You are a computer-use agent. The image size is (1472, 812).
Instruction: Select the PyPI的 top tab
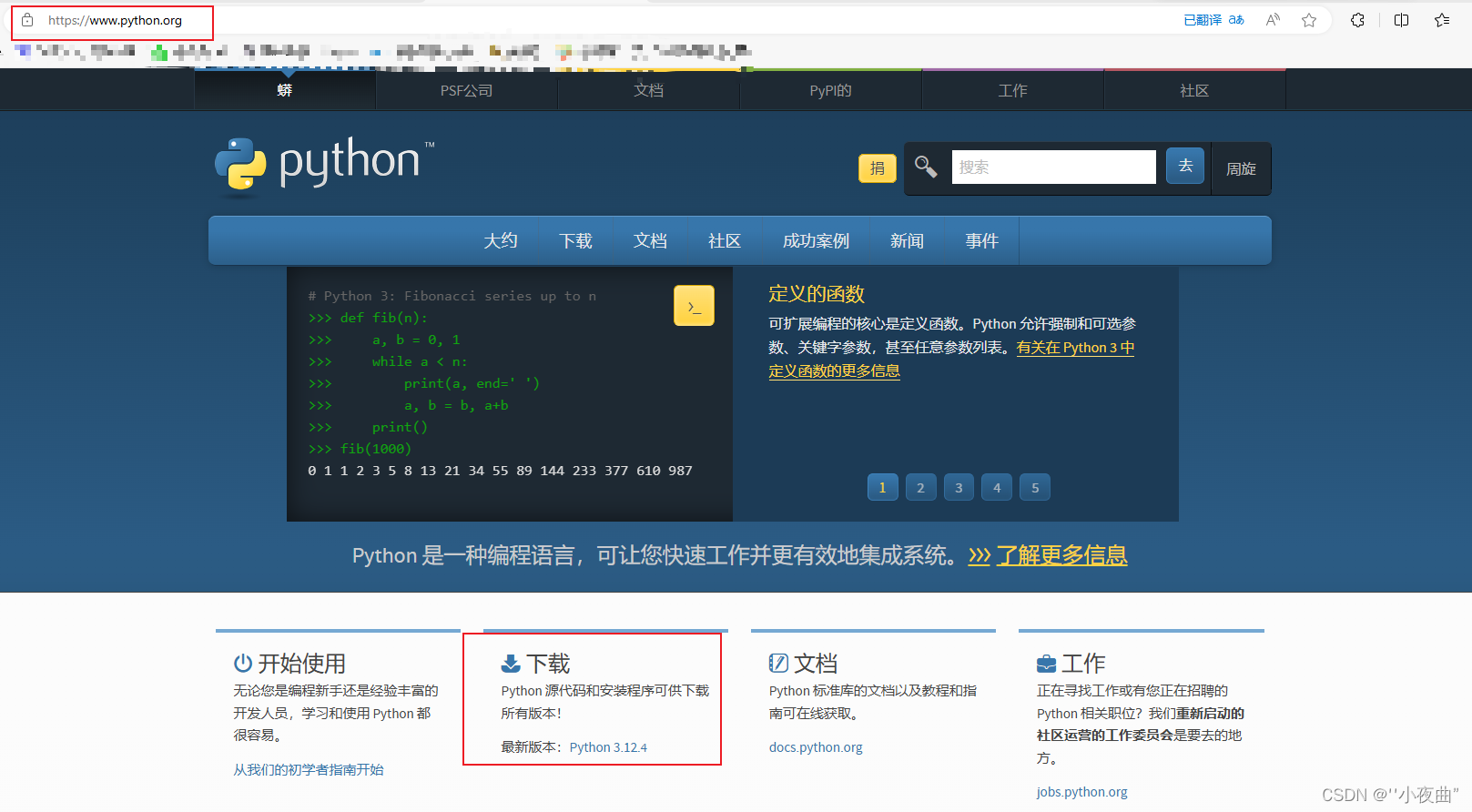tap(830, 90)
